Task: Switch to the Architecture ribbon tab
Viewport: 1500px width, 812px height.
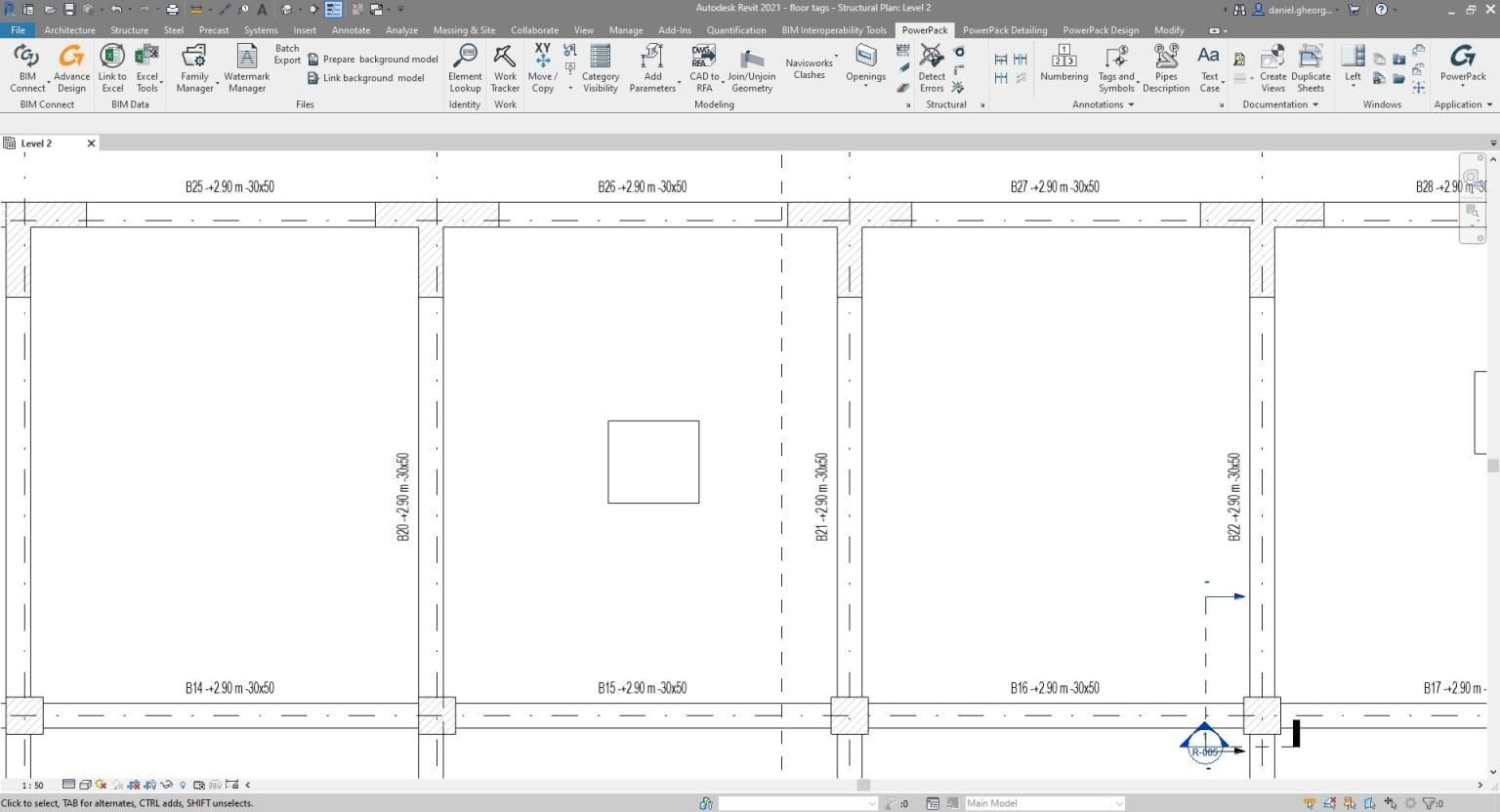Action: click(69, 30)
